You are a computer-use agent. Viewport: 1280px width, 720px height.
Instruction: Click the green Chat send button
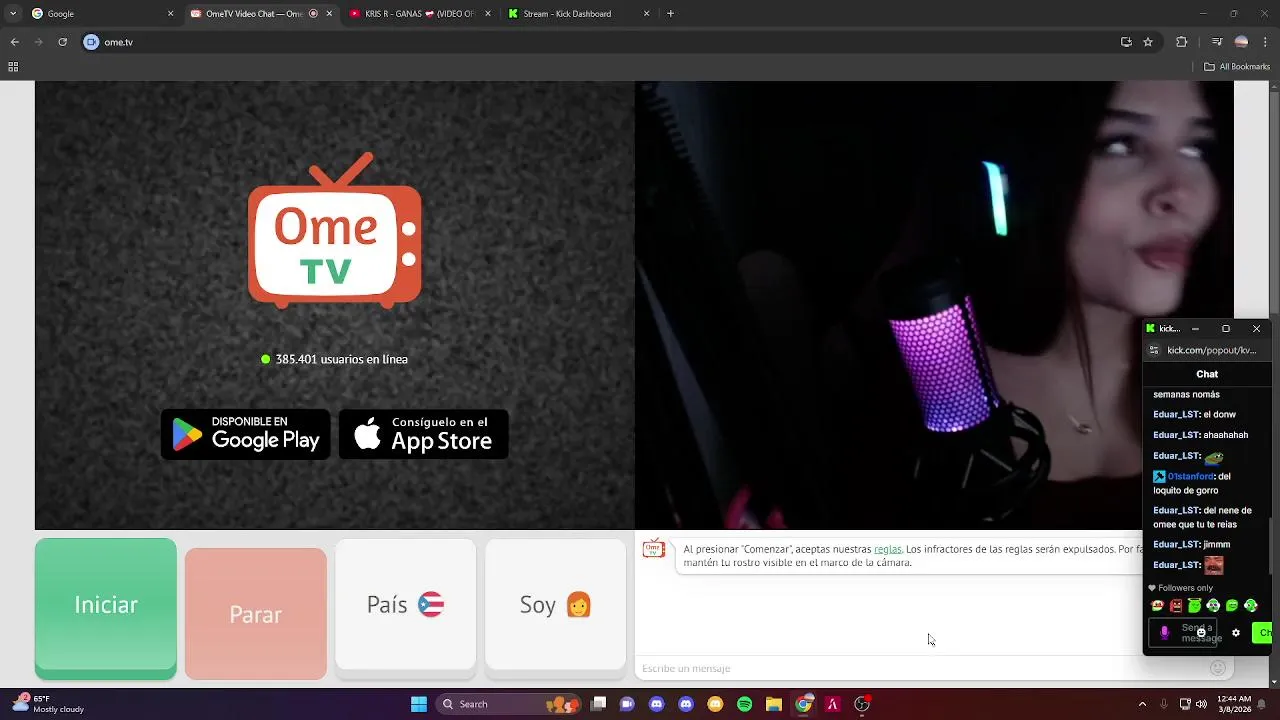pyautogui.click(x=1262, y=633)
